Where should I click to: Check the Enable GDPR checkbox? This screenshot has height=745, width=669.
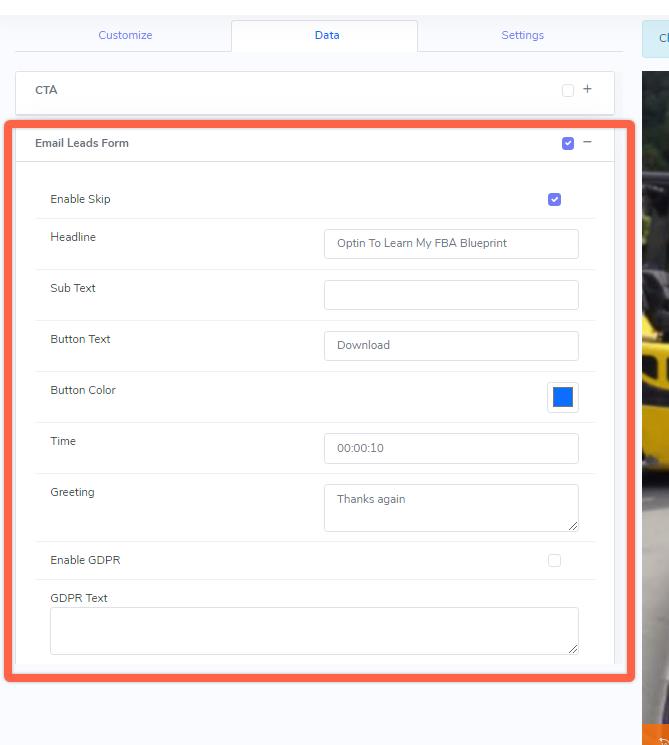coord(554,560)
